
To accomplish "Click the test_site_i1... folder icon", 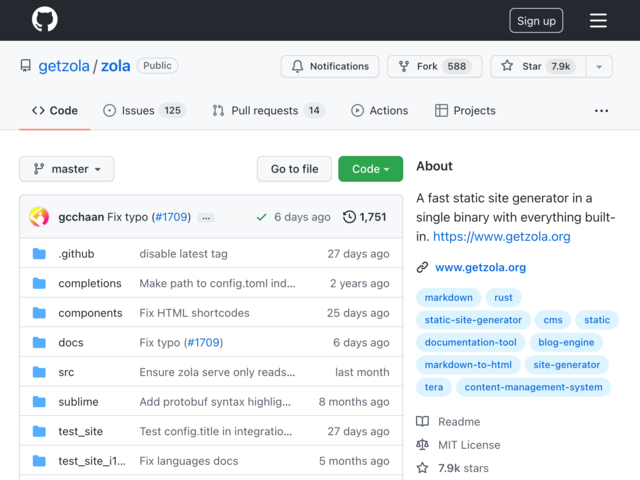I will [39, 460].
